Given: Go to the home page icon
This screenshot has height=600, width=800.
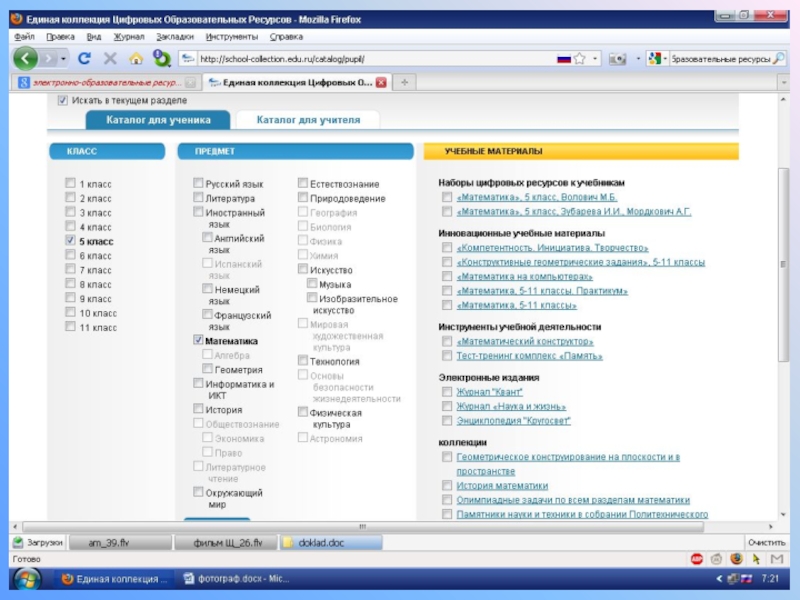Looking at the screenshot, I should click(x=136, y=59).
